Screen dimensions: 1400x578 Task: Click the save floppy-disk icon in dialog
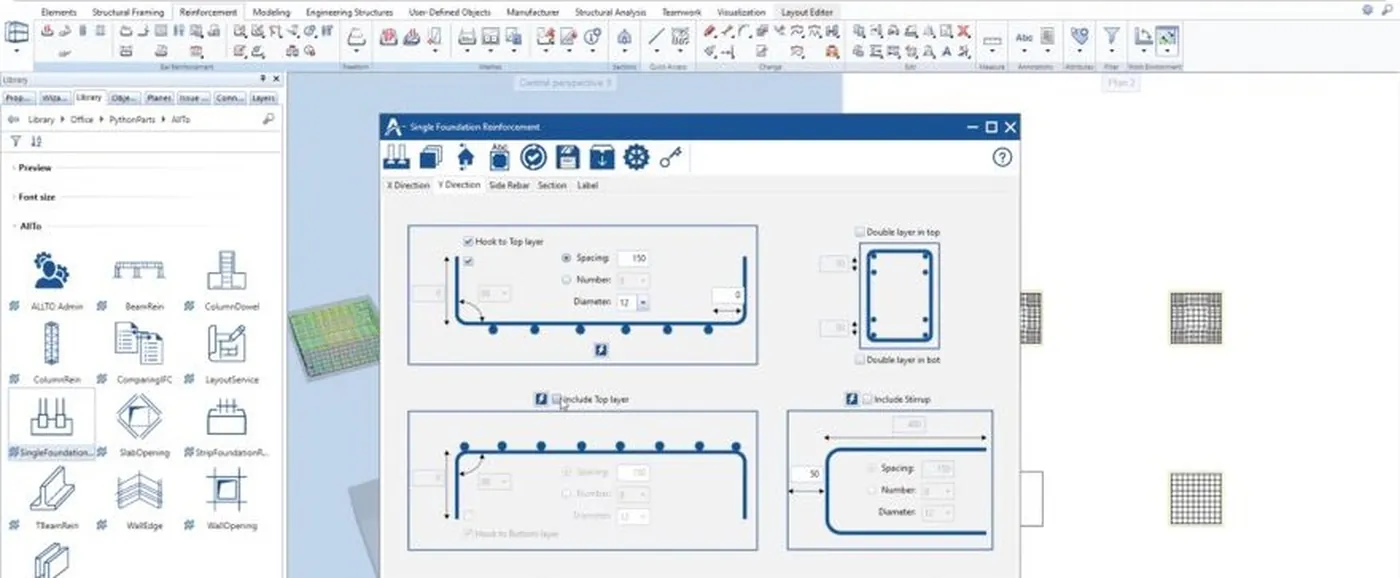[x=568, y=157]
